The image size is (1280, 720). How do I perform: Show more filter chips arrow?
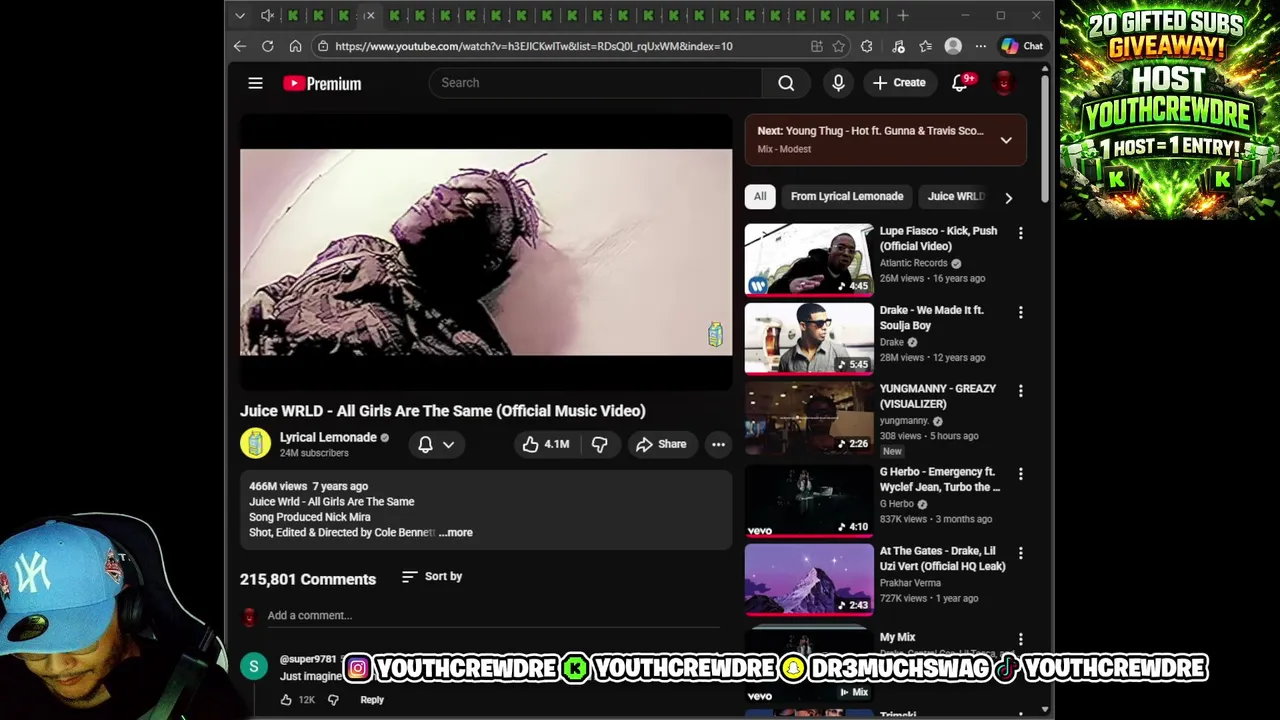point(1008,198)
